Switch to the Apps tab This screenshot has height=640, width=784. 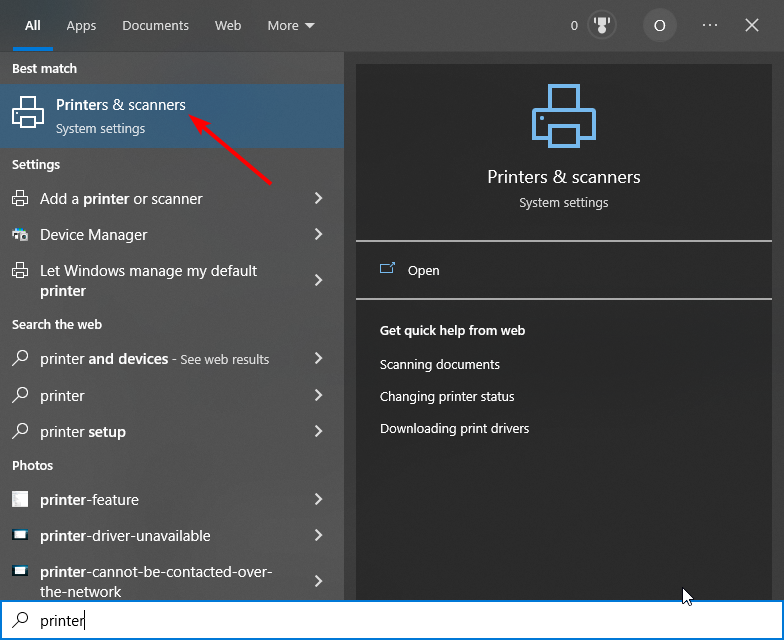81,26
